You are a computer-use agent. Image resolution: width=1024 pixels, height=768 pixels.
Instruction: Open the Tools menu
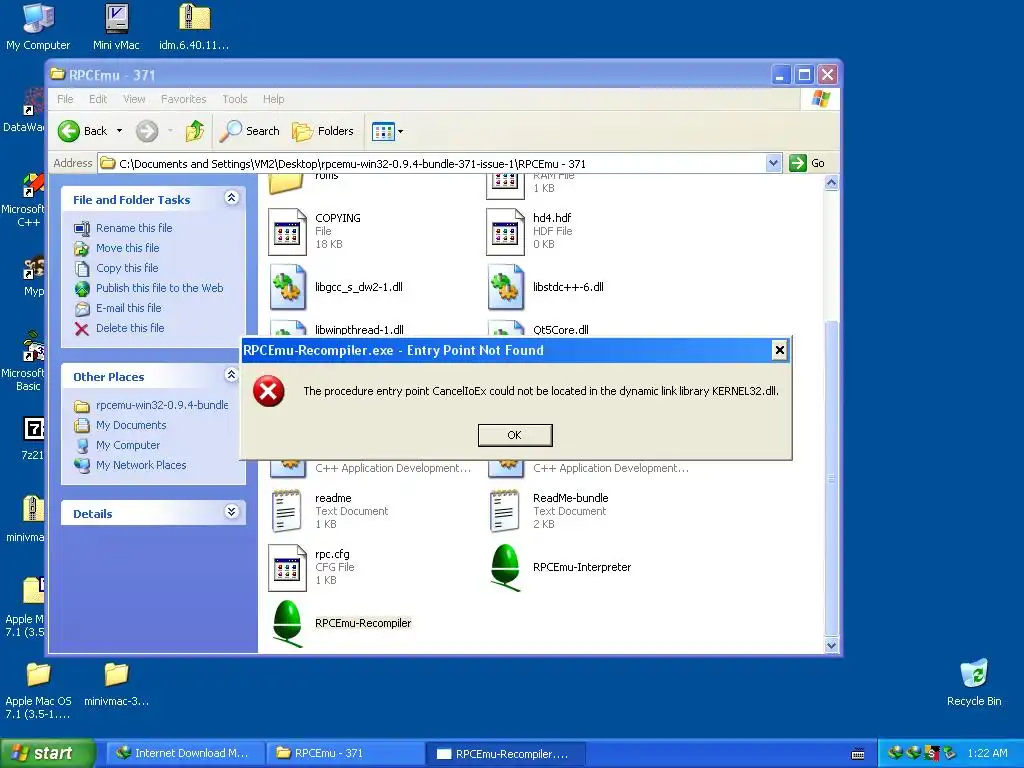click(234, 99)
